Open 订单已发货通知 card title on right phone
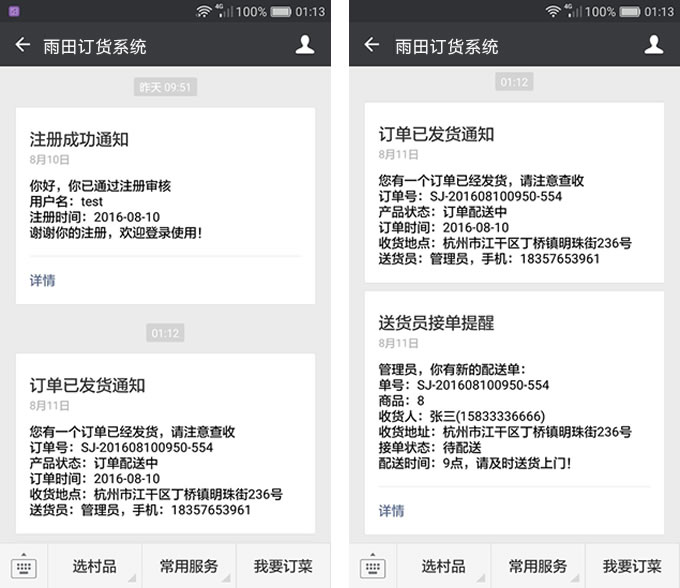 (x=436, y=134)
